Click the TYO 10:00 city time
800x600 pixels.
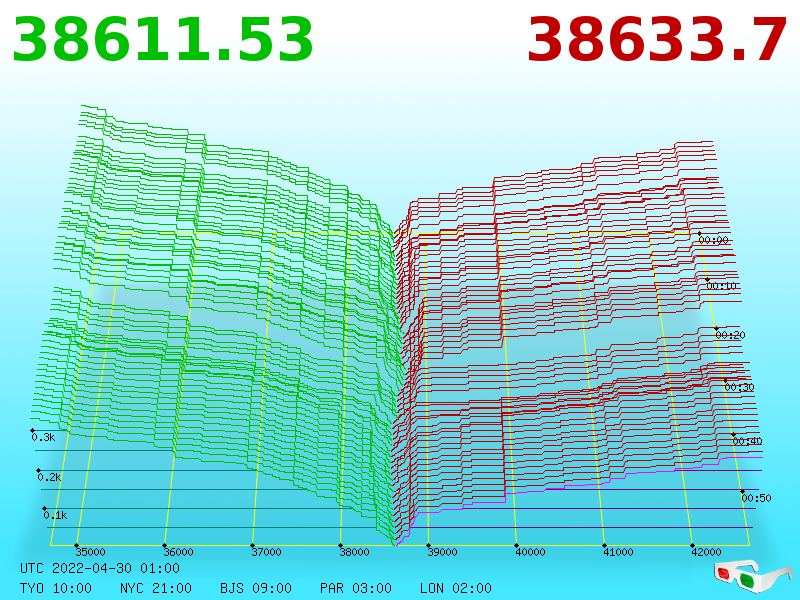click(56, 588)
